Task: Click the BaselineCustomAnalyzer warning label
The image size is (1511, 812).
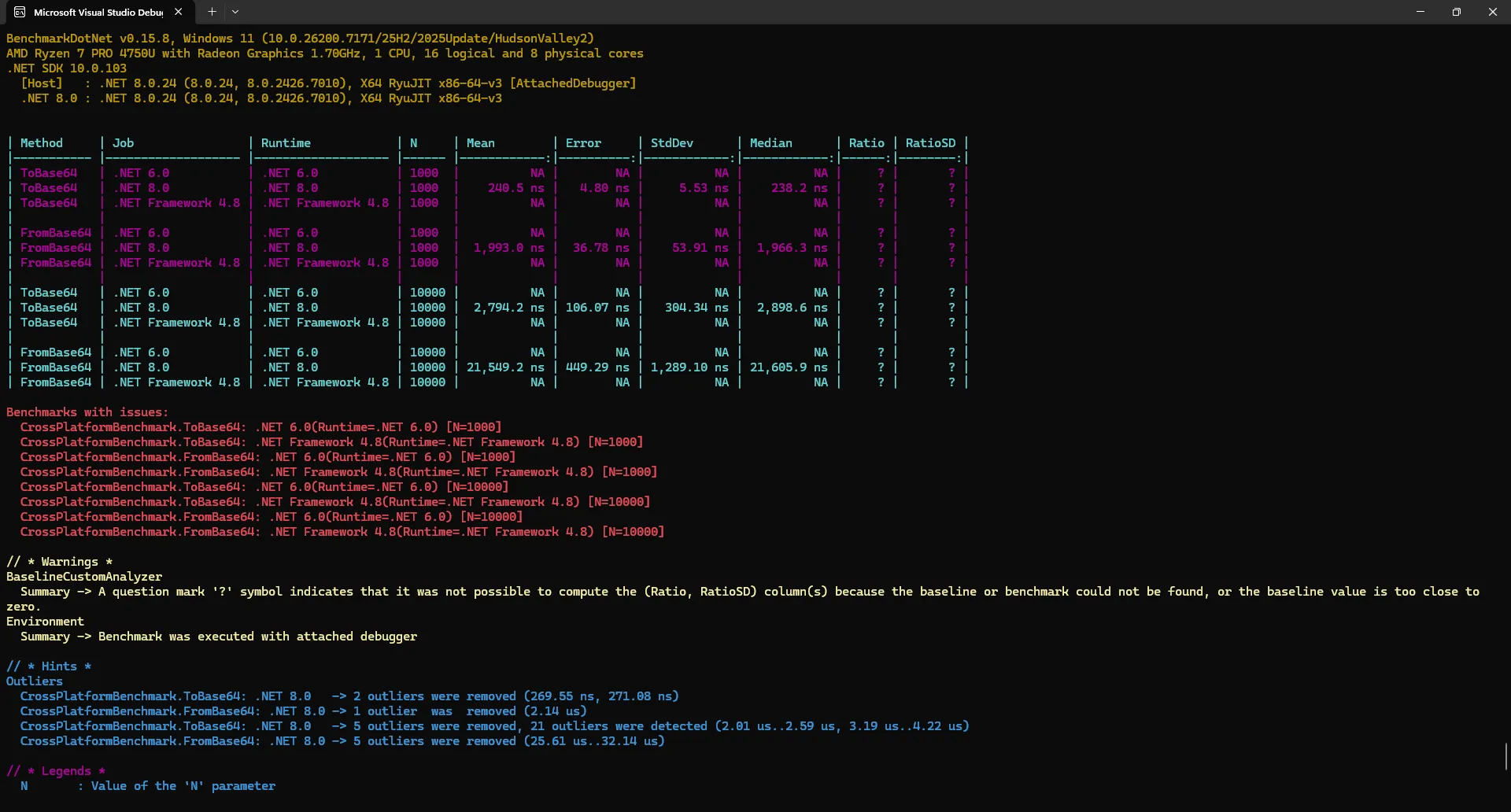Action: click(x=84, y=577)
